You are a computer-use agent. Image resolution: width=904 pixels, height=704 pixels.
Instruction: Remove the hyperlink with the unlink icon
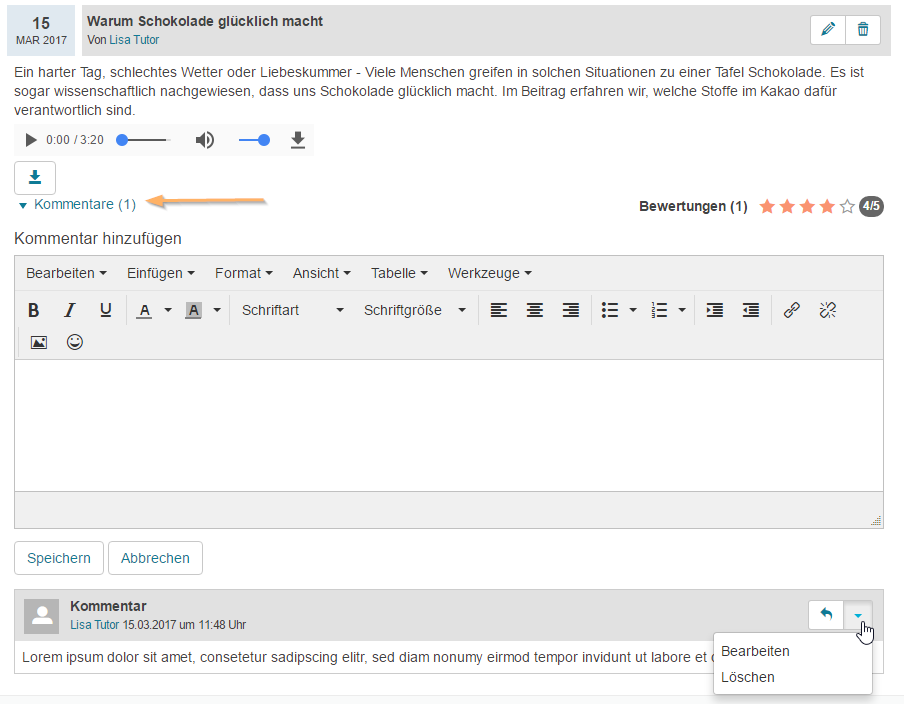[827, 310]
